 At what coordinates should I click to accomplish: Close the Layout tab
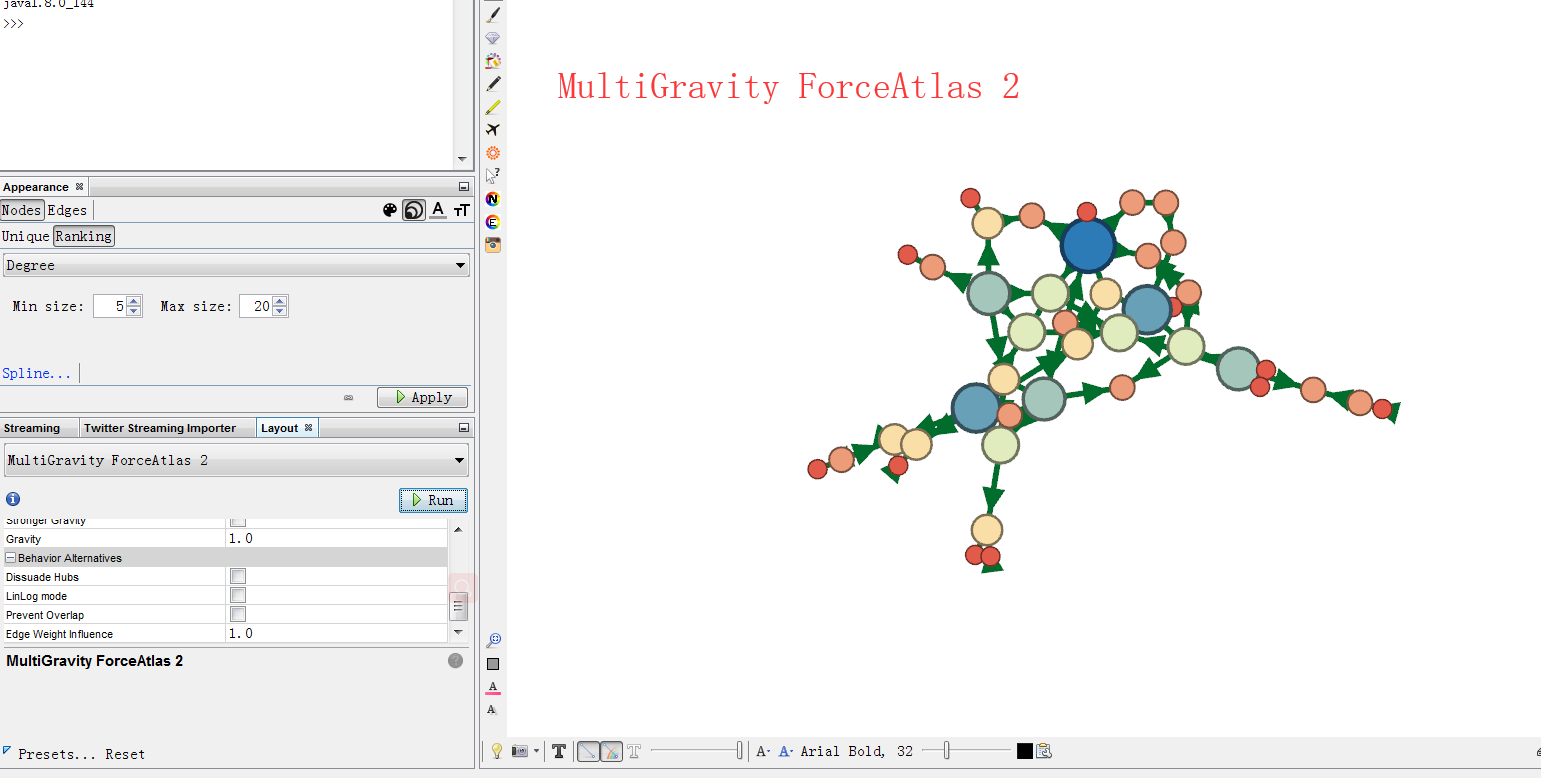point(309,428)
